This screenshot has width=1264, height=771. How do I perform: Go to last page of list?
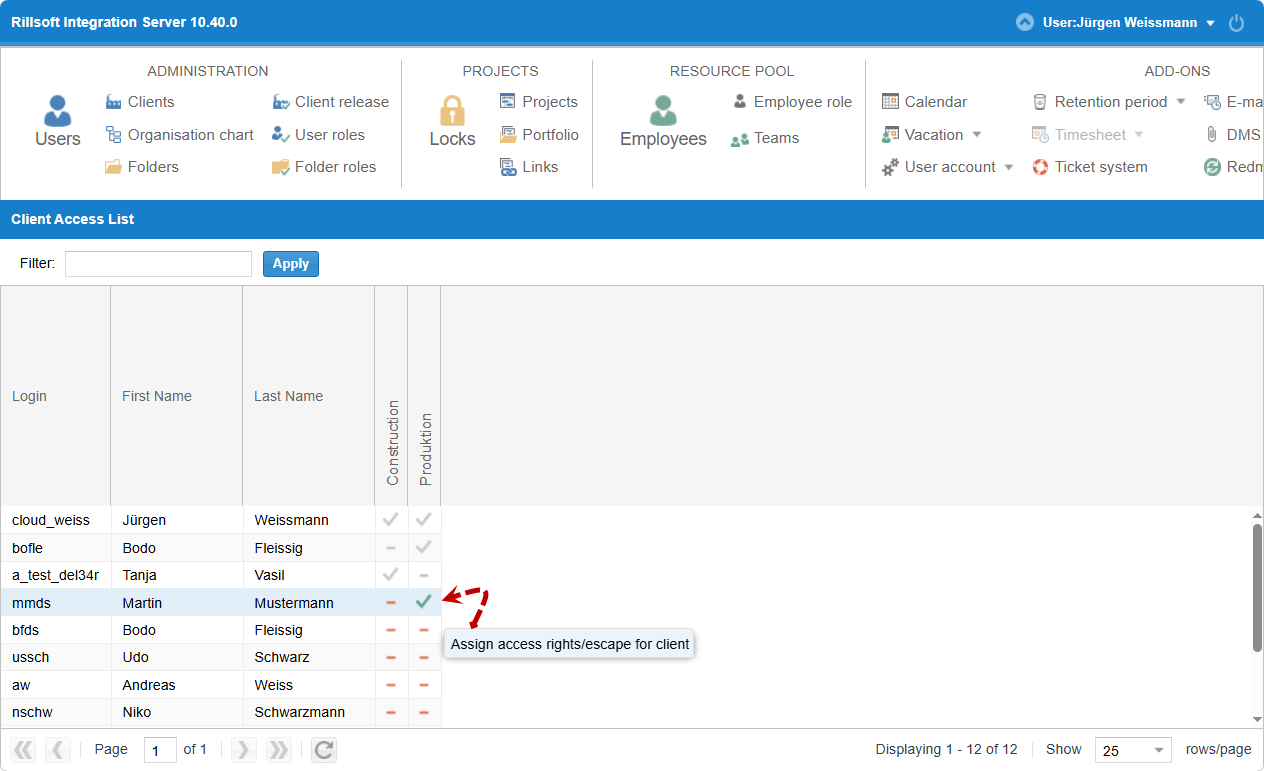pyautogui.click(x=278, y=750)
